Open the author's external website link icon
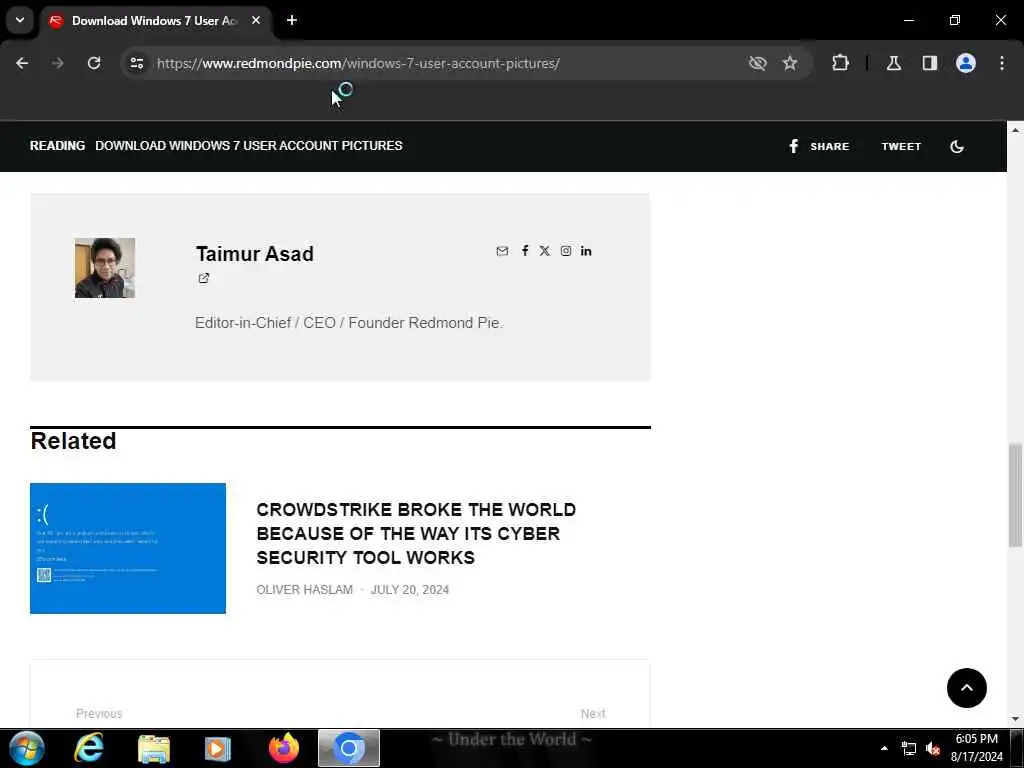 (204, 278)
